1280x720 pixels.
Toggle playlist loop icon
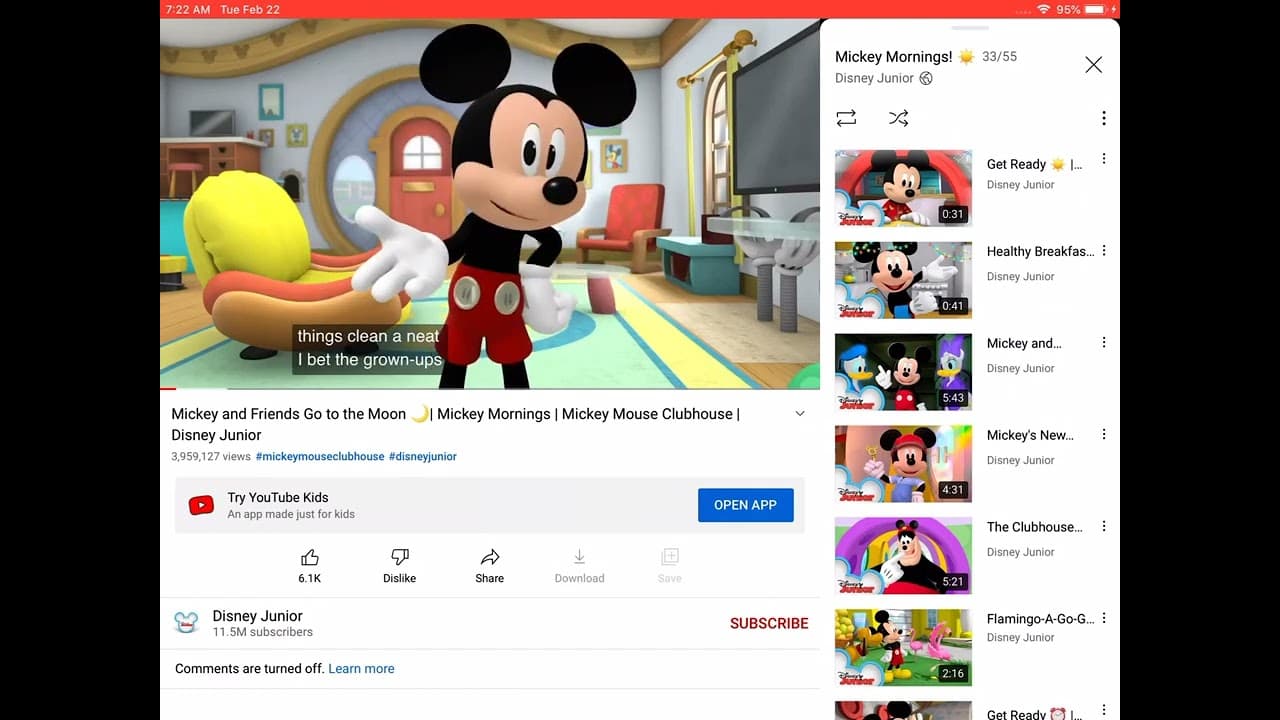click(846, 118)
